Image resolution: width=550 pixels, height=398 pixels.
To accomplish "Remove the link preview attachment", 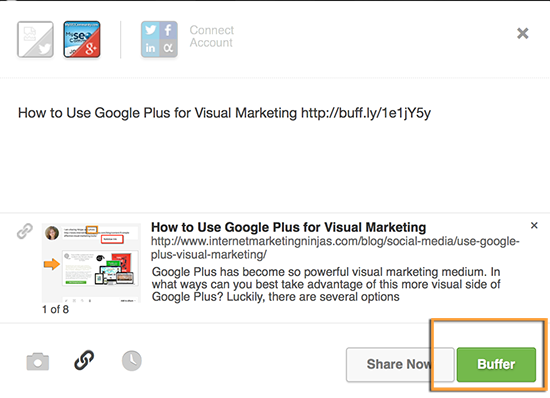I will click(x=534, y=225).
